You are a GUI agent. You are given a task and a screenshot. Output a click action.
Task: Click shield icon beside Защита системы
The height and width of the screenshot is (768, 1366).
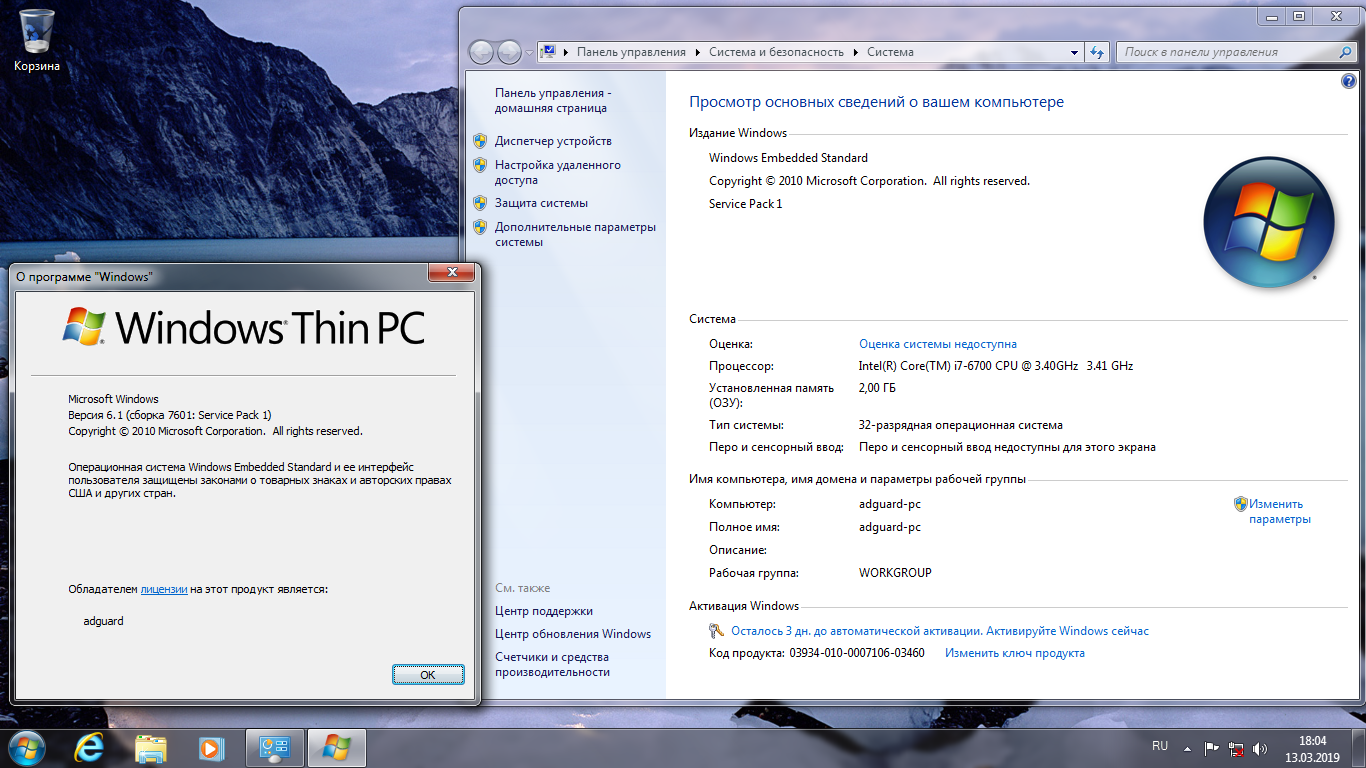[x=480, y=203]
